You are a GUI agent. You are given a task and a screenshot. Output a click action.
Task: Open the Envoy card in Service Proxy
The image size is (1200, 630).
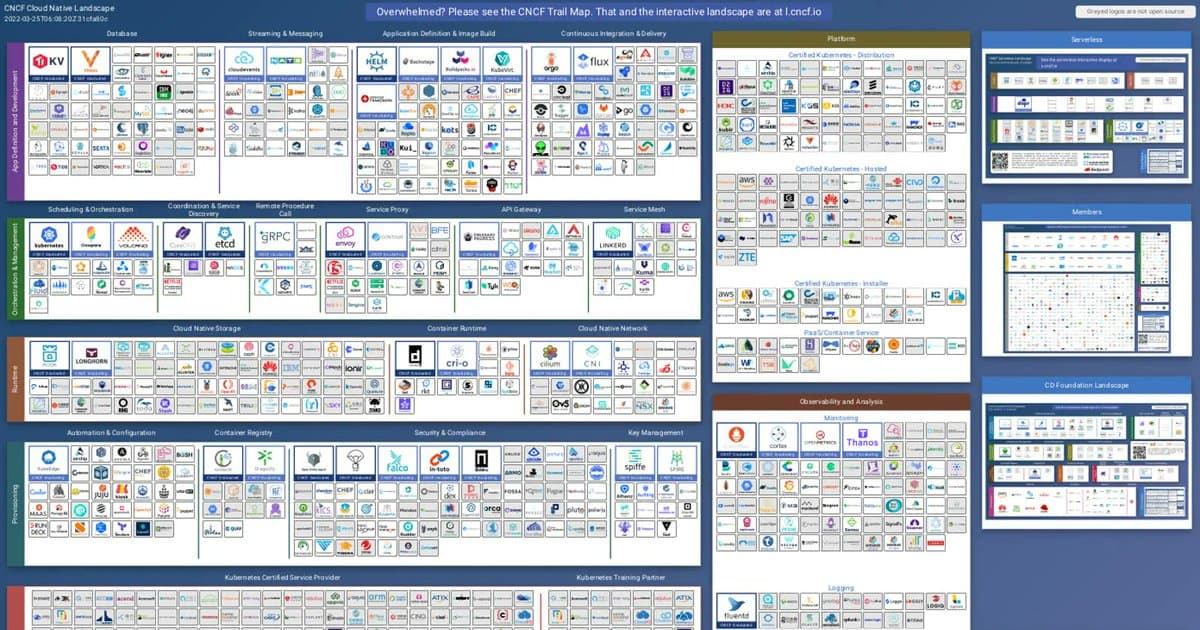tap(345, 239)
